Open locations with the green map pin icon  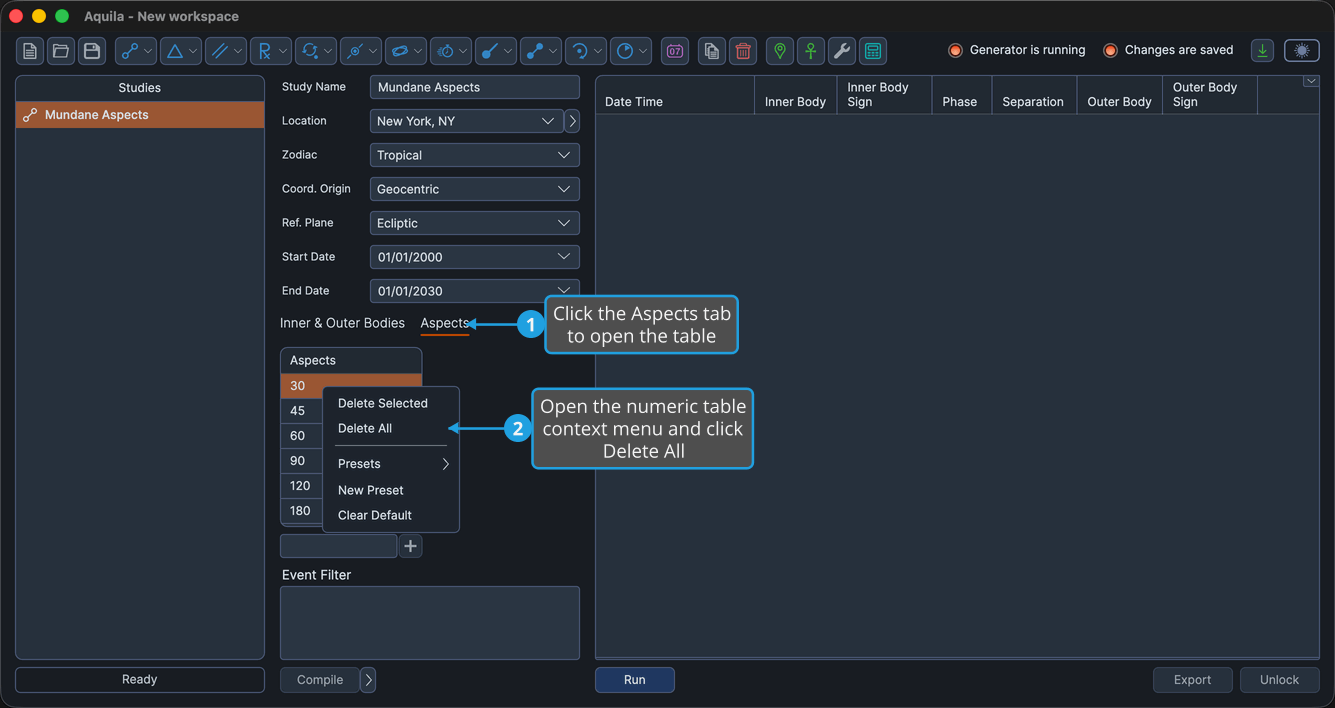click(780, 51)
